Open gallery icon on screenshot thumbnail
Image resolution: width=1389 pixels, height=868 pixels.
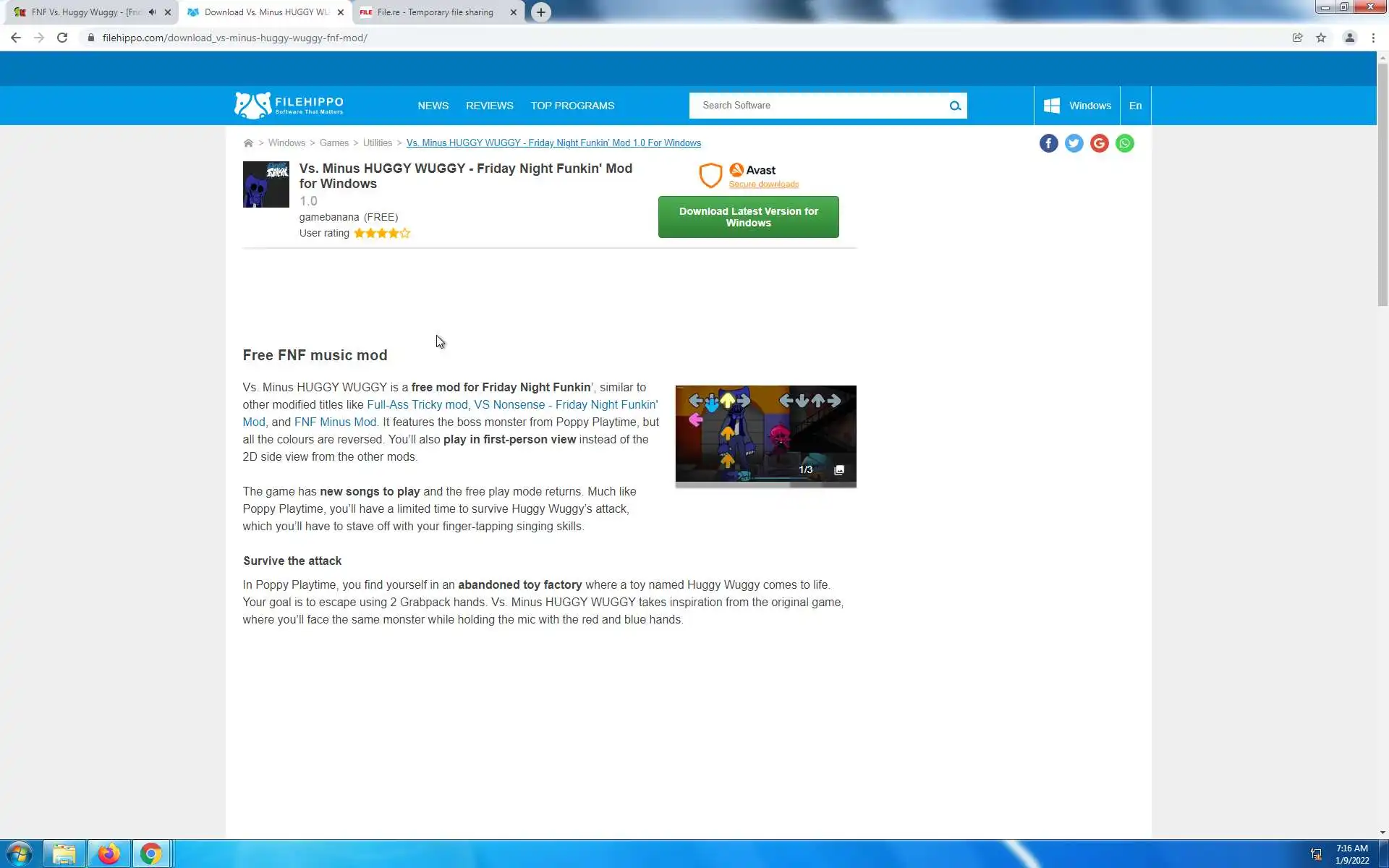click(839, 470)
